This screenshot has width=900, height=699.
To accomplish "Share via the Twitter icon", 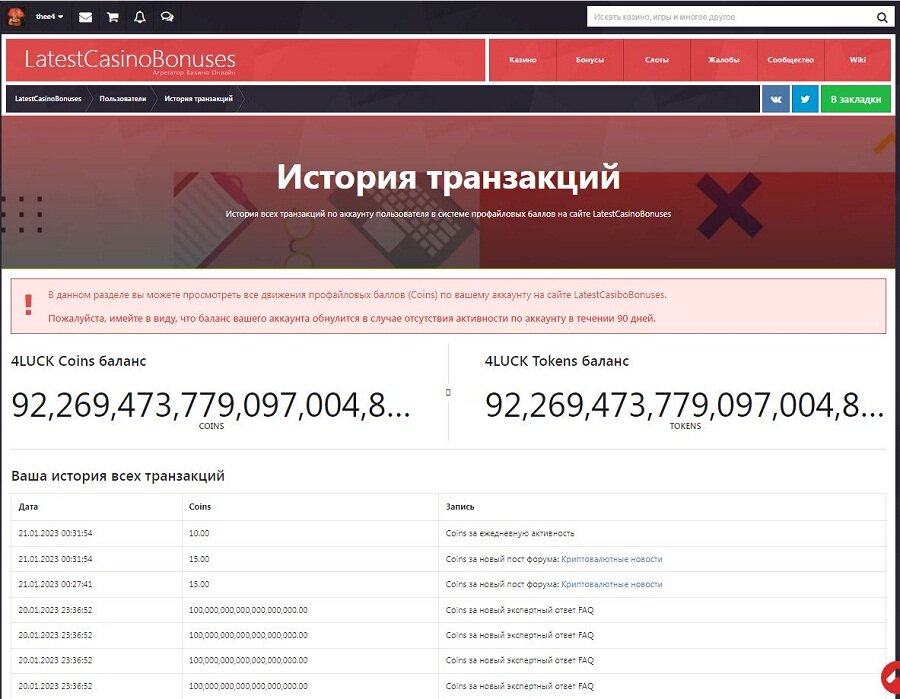I will click(805, 99).
